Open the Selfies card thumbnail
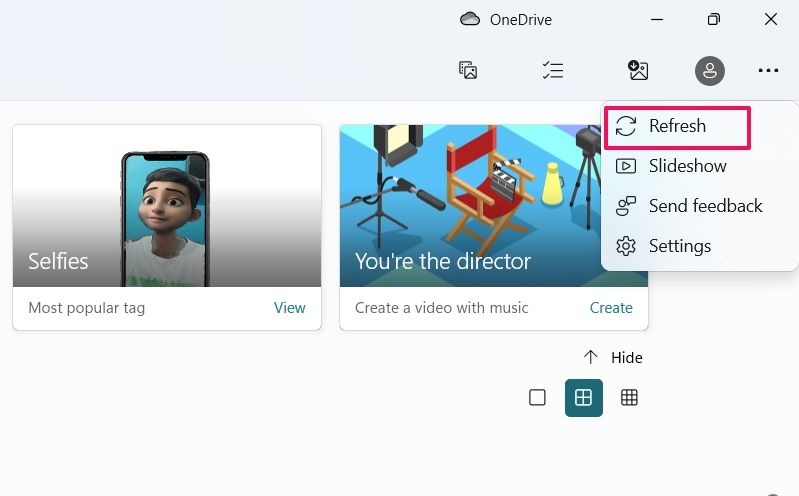Image resolution: width=799 pixels, height=496 pixels. [x=167, y=206]
